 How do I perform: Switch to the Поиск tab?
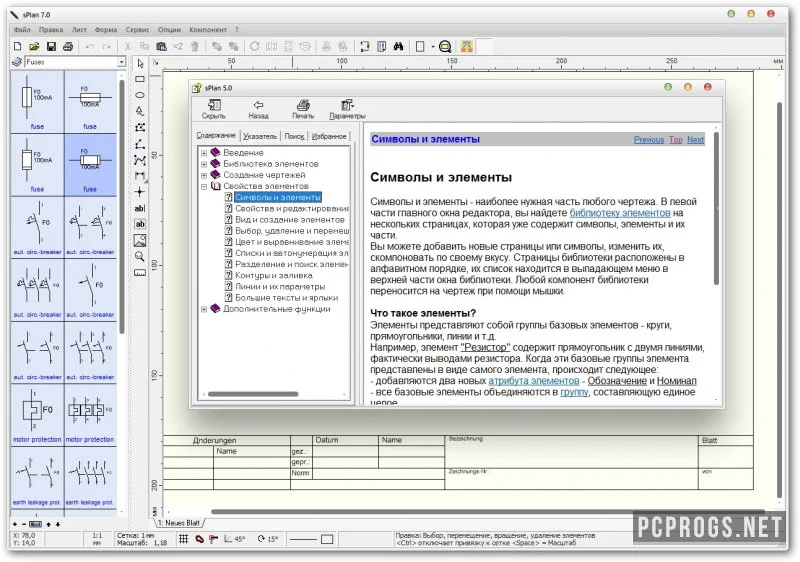click(294, 136)
